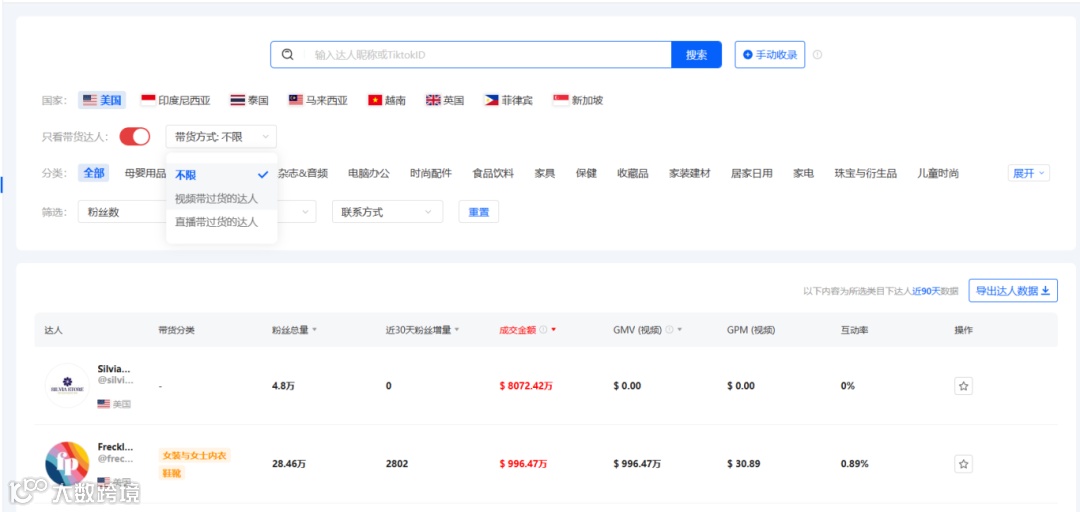Click the info icon beside 手动收录
This screenshot has height=512, width=1080.
click(x=818, y=54)
